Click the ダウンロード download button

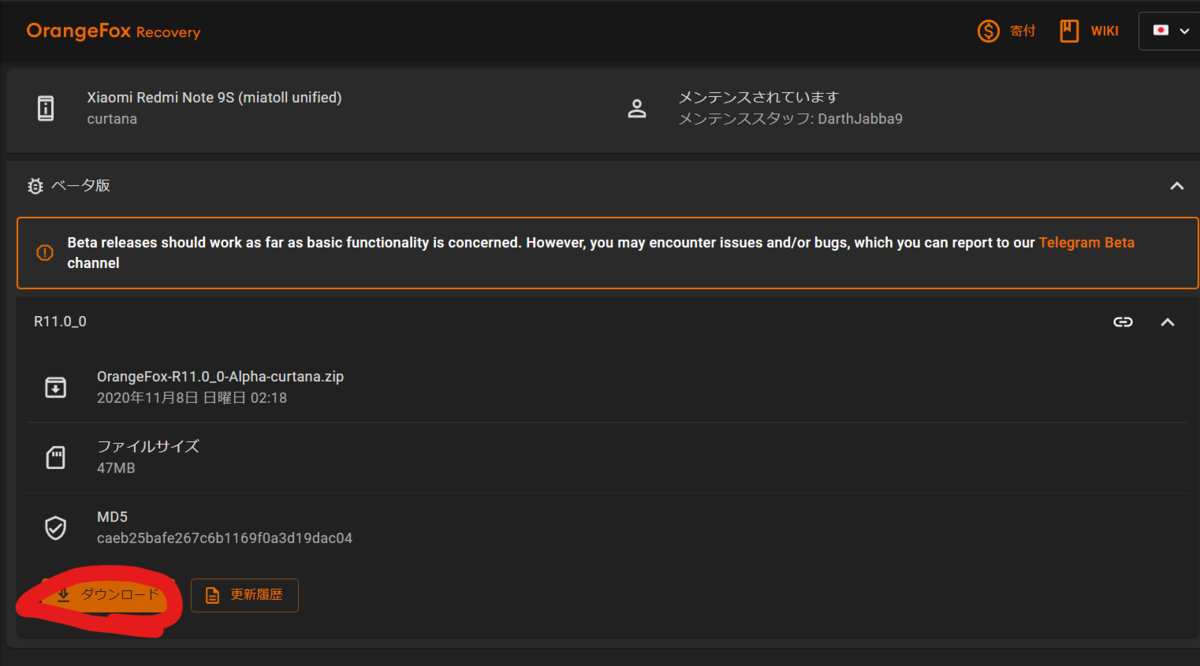point(108,595)
